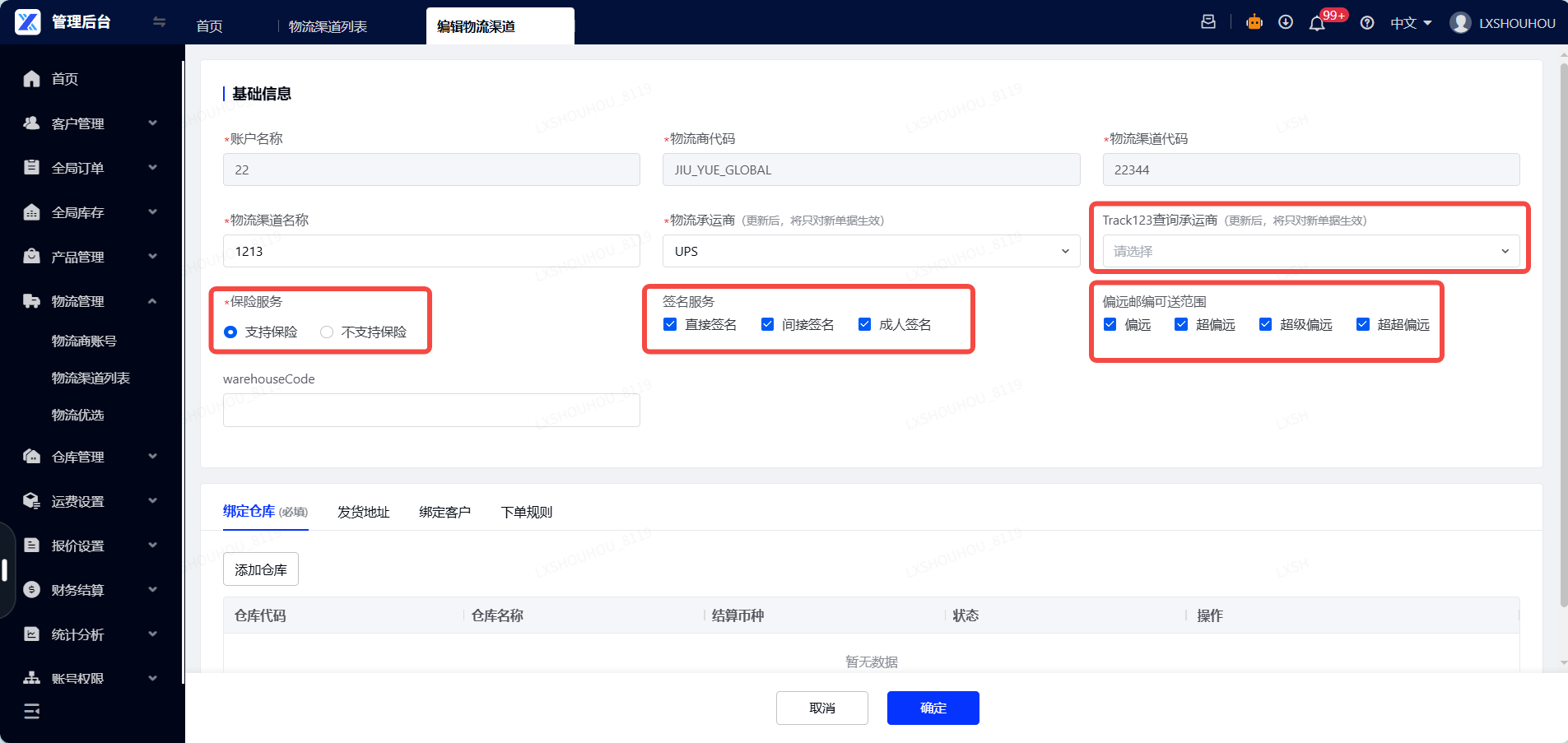
Task: Open the message inbox icon
Action: click(x=1208, y=22)
